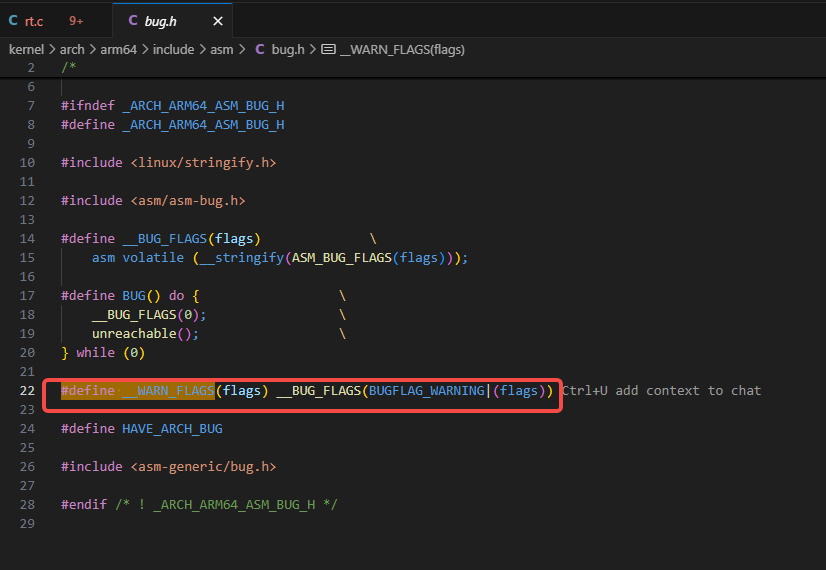
Task: Click _ARCH_ARM64_ASM_BUG_H on the #define line 8
Action: point(203,125)
